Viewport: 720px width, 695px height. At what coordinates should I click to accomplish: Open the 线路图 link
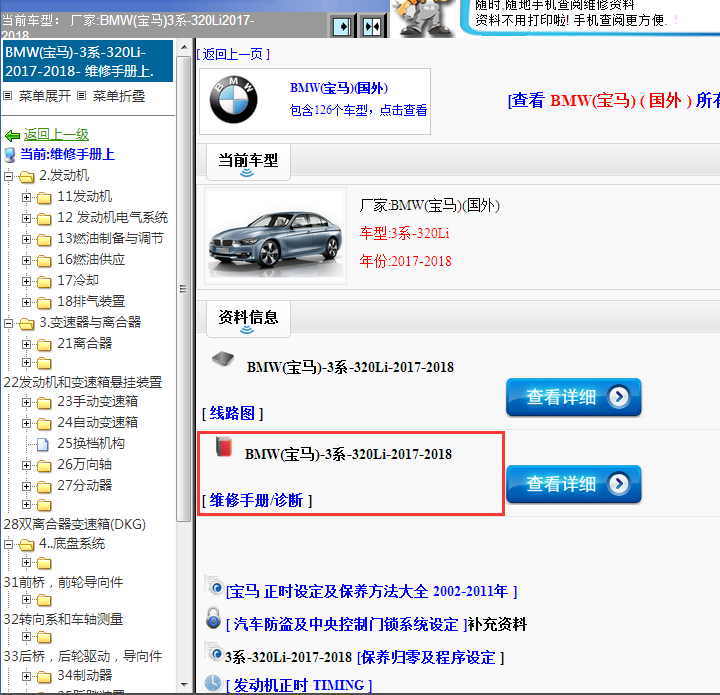[232, 414]
